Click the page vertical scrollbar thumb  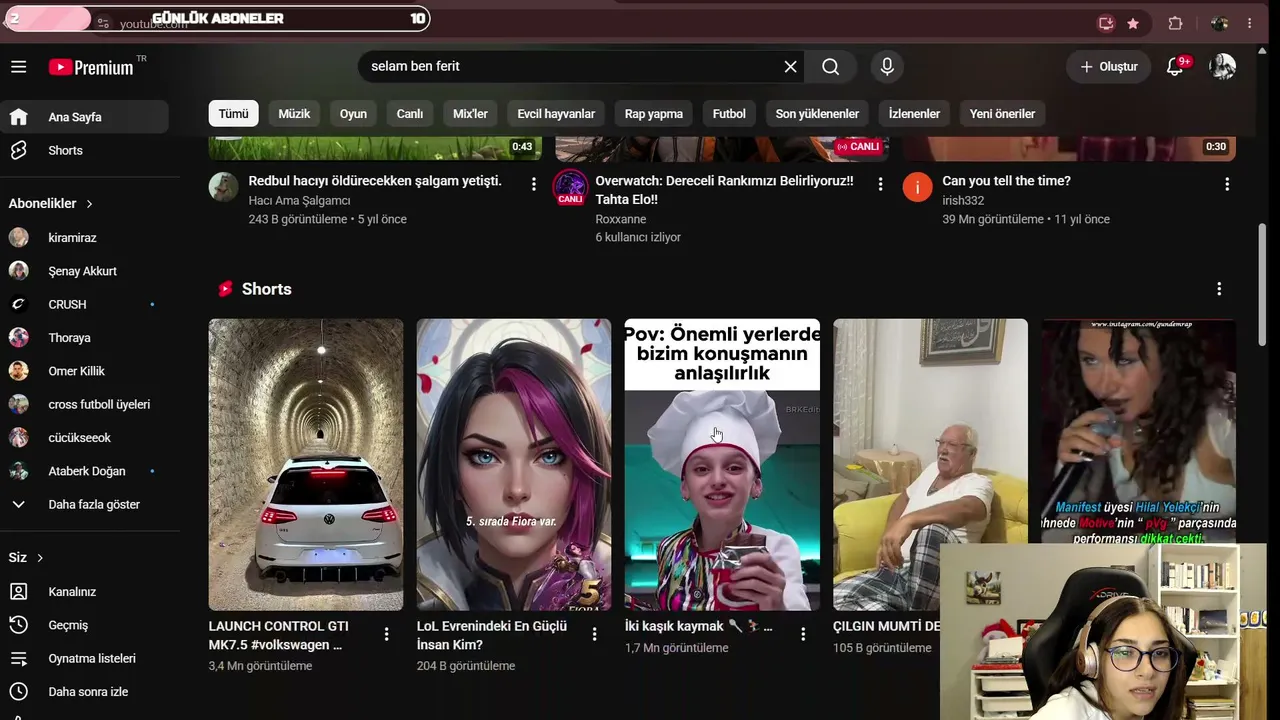click(1262, 285)
